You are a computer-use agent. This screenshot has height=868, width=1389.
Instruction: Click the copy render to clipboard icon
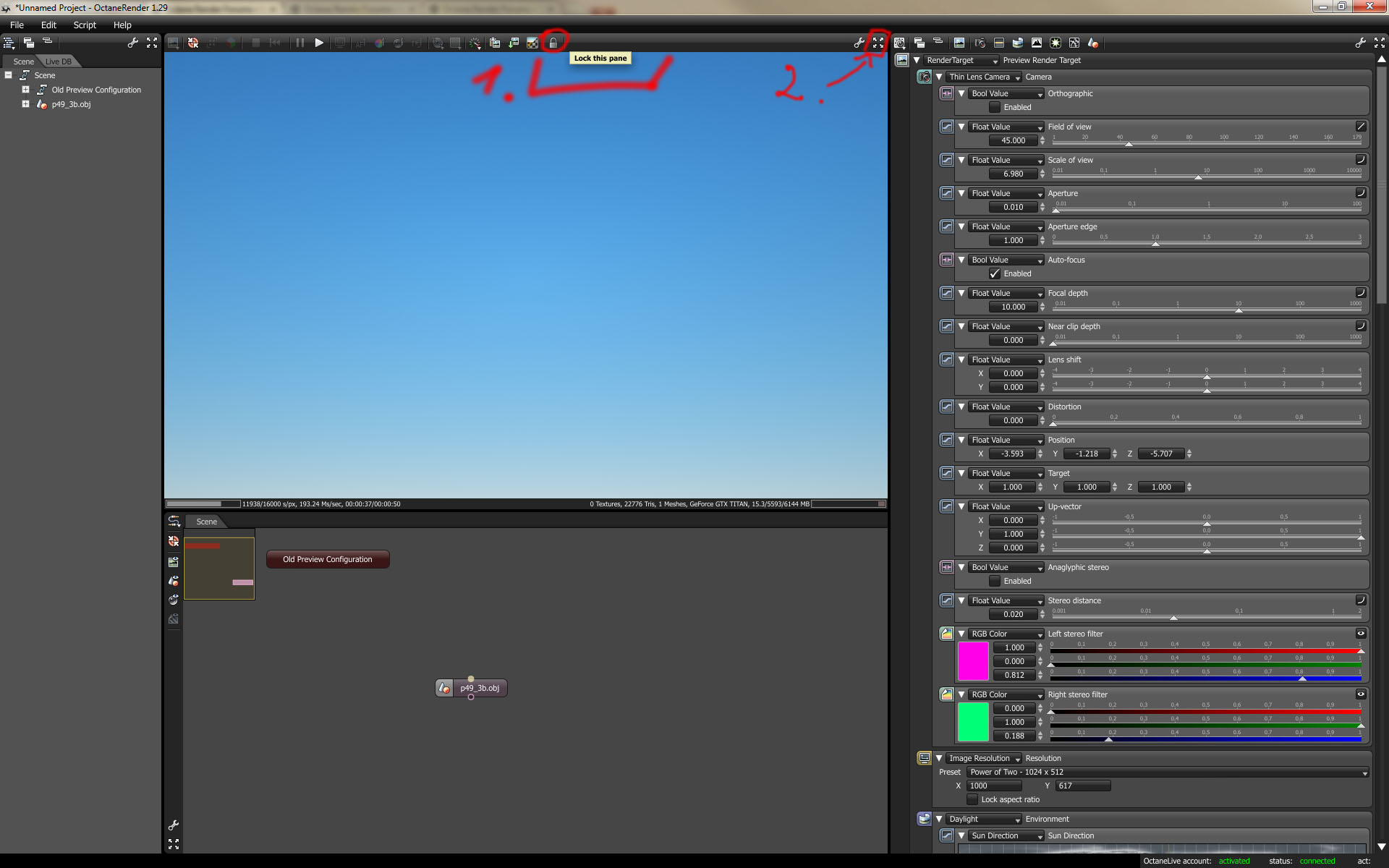point(495,43)
